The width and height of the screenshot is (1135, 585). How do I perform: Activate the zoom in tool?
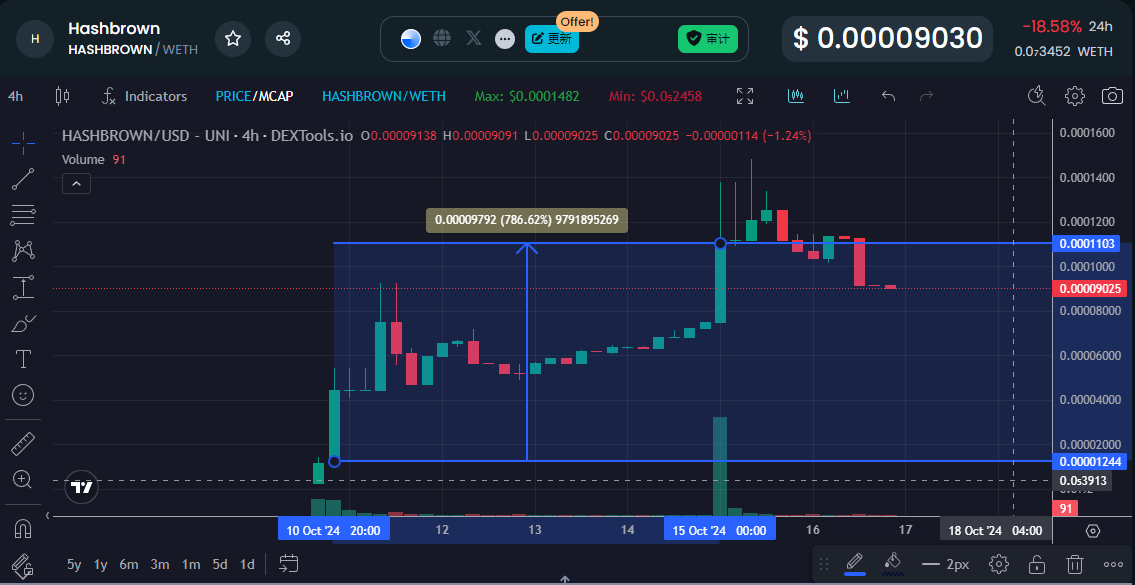(23, 479)
